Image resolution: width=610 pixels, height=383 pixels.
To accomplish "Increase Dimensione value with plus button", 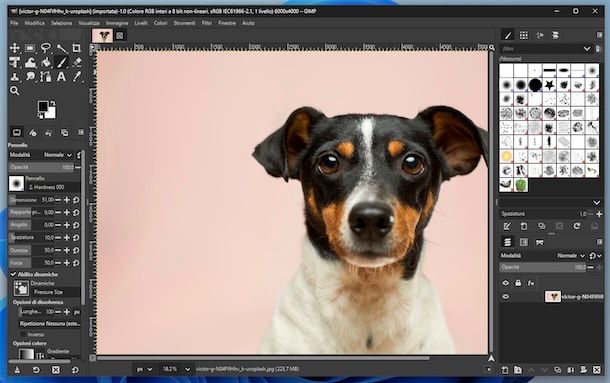I will [67, 200].
